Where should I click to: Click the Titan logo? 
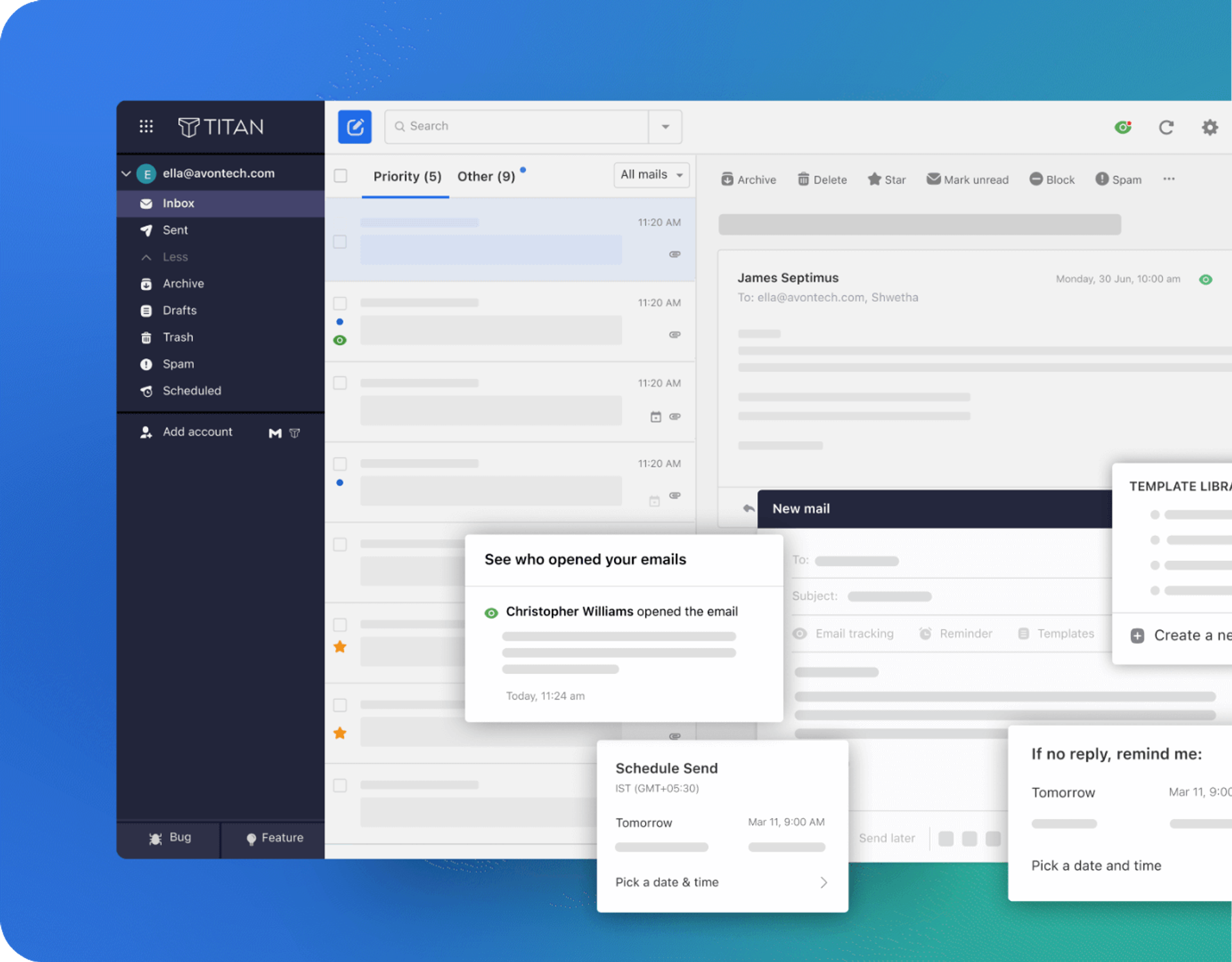[x=221, y=127]
